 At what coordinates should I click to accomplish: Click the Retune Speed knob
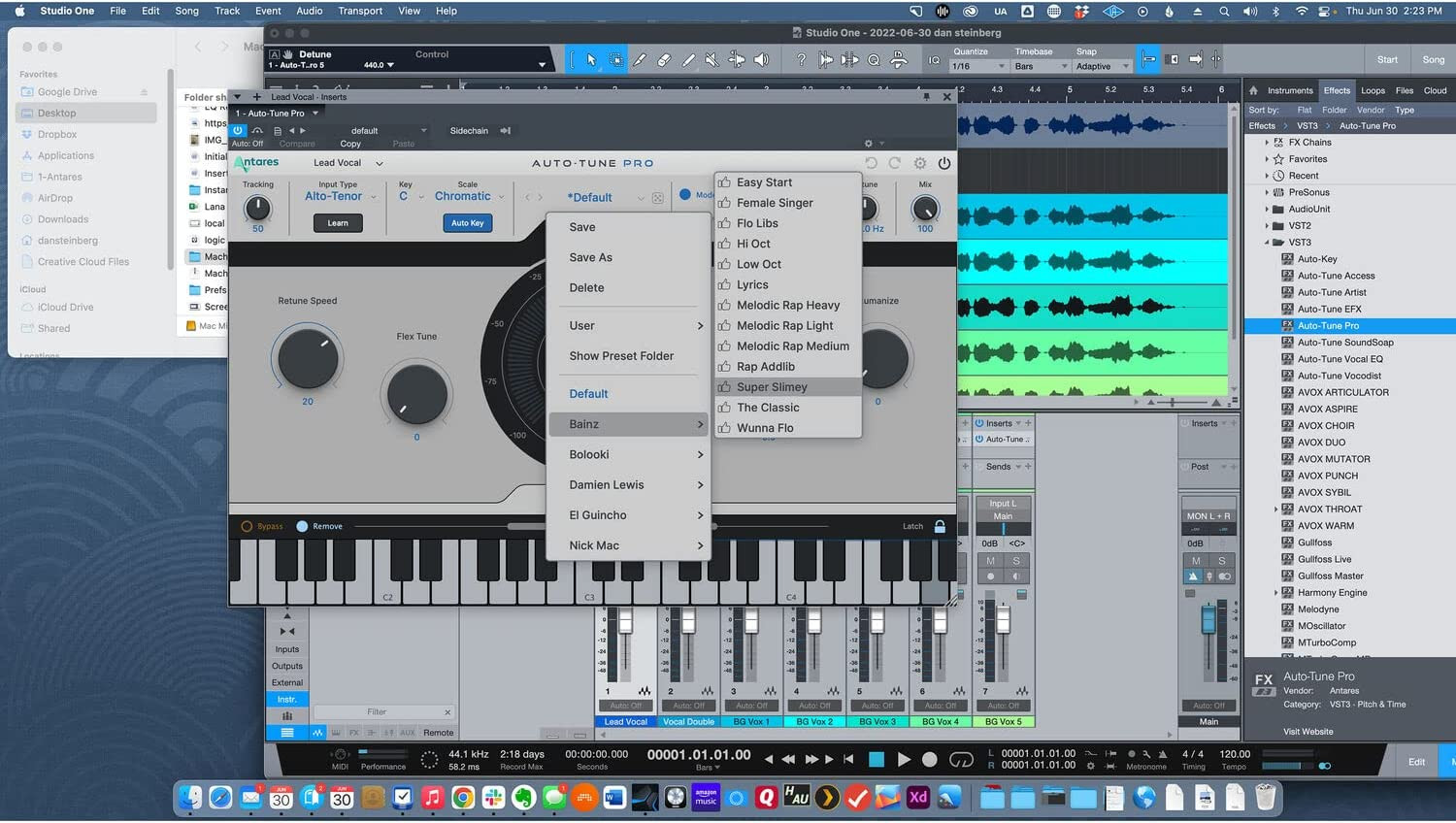pyautogui.click(x=308, y=357)
